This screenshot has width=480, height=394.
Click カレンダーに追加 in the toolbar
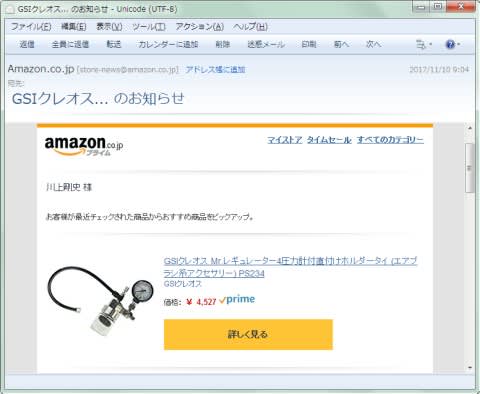[168, 44]
